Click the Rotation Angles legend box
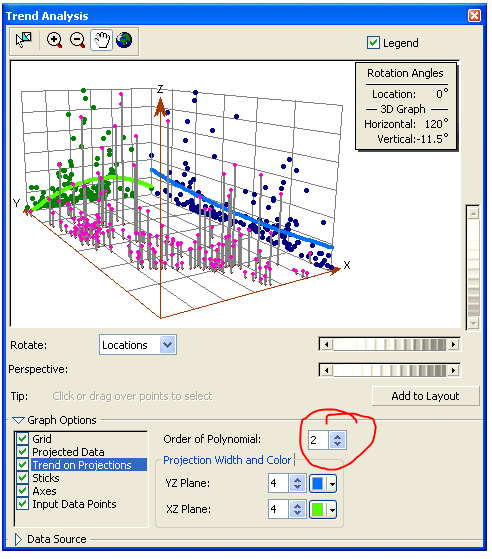Screen dimensions: 492x559 (406, 106)
